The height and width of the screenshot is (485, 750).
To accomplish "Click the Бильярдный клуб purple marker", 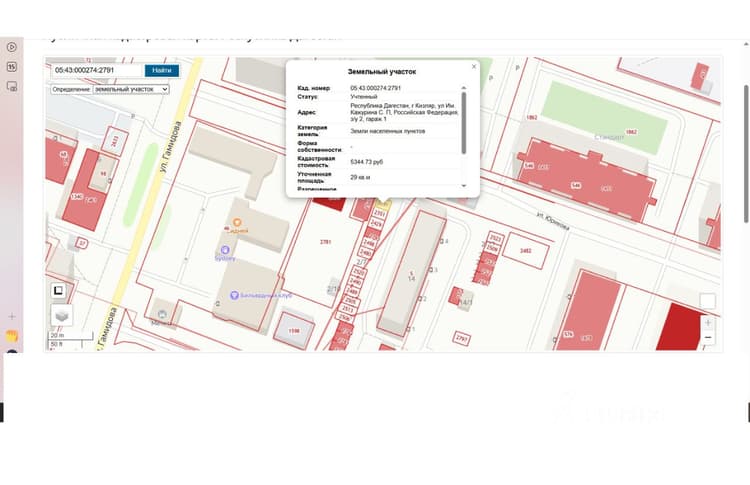I will [234, 295].
